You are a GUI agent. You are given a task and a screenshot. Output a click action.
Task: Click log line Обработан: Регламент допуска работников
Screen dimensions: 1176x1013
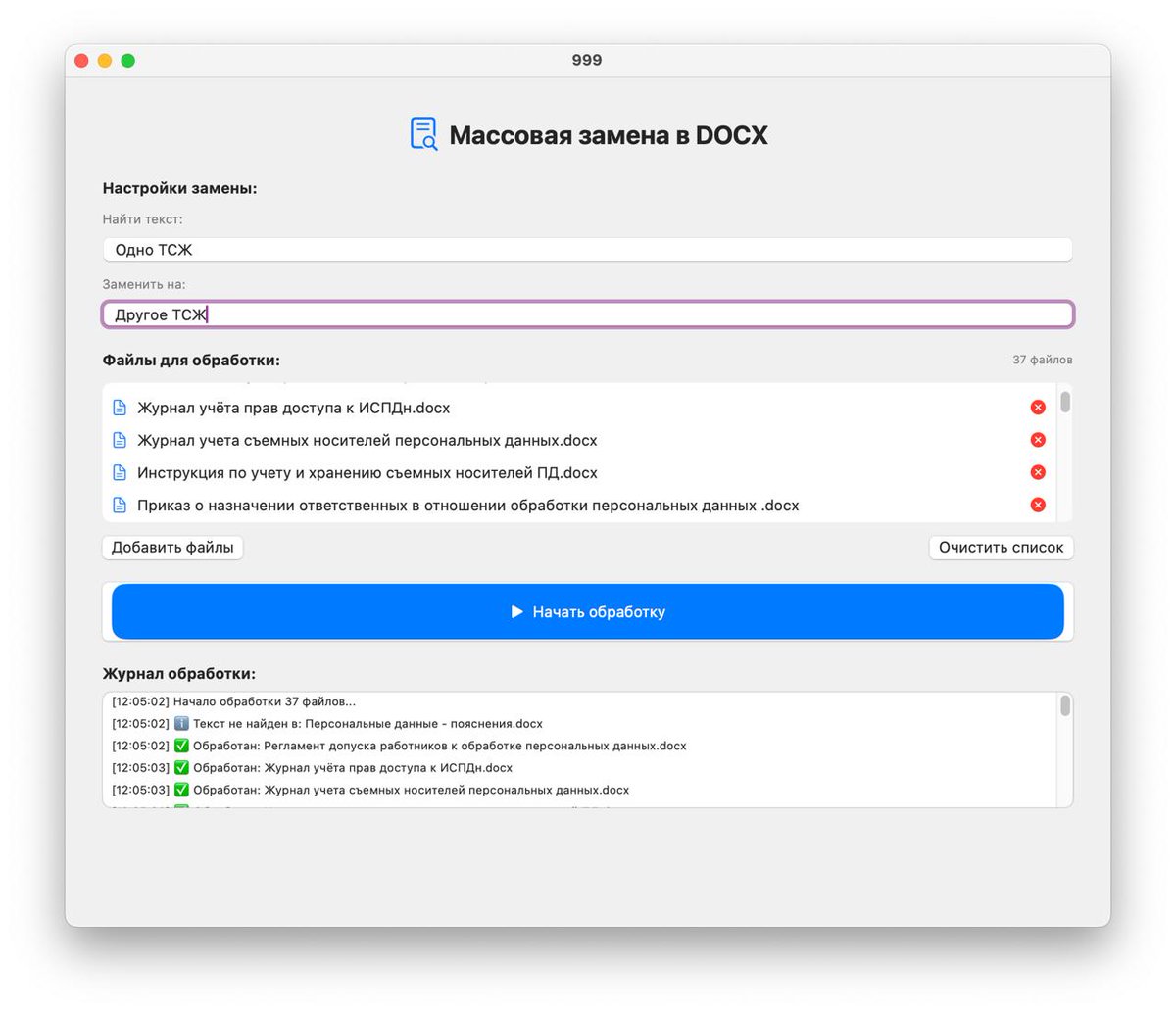pos(399,746)
